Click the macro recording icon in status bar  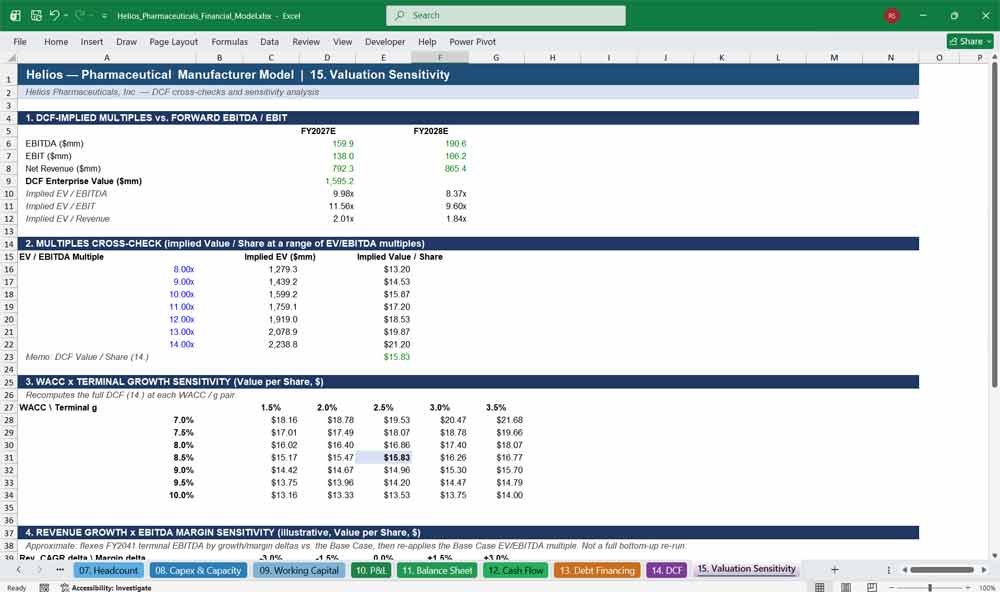click(x=44, y=588)
